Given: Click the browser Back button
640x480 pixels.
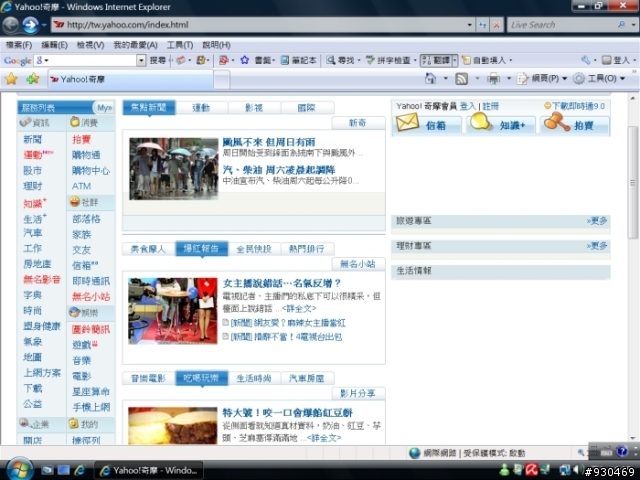Looking at the screenshot, I should (11, 25).
